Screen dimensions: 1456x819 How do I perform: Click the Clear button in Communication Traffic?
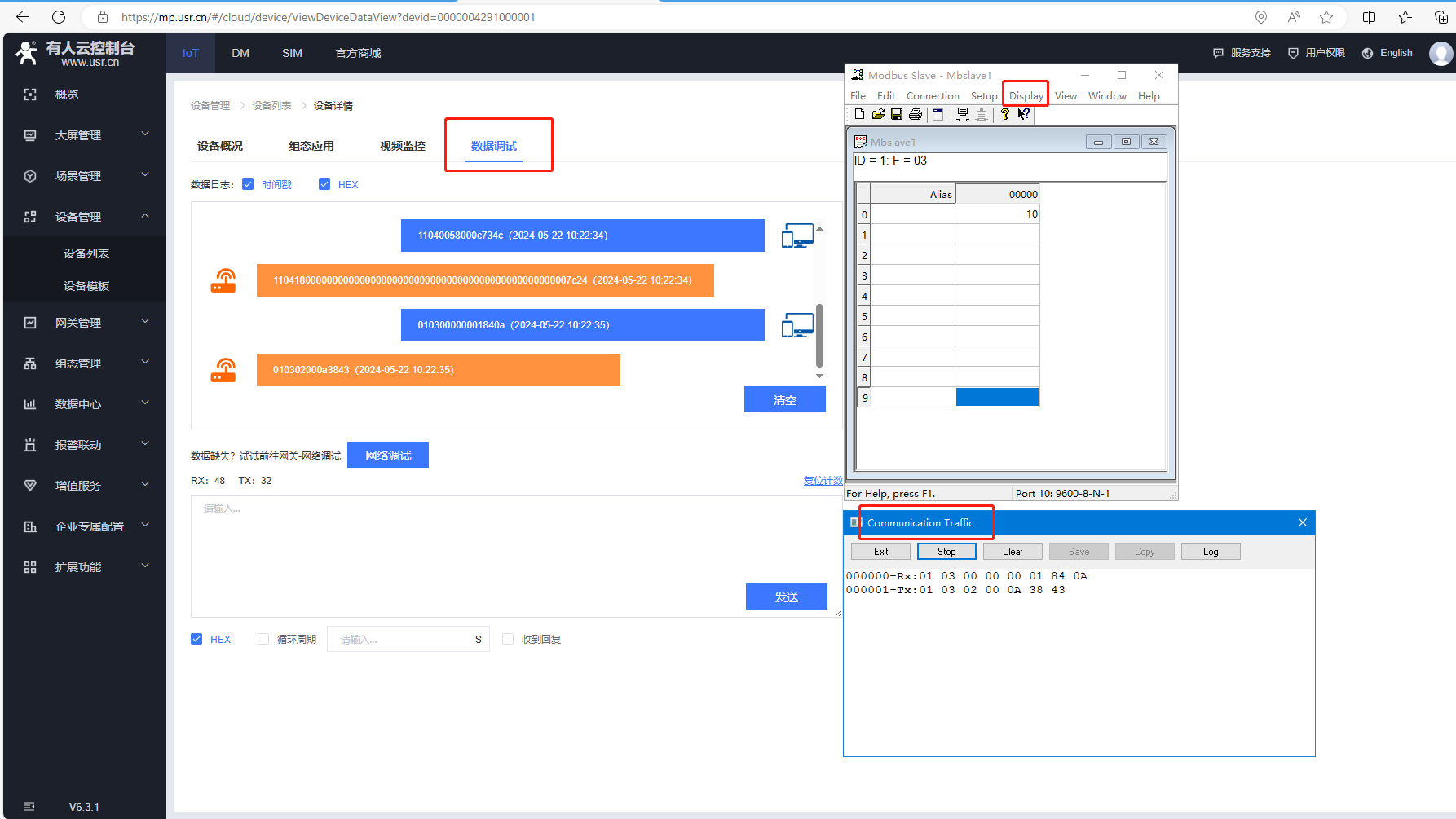pyautogui.click(x=1013, y=552)
